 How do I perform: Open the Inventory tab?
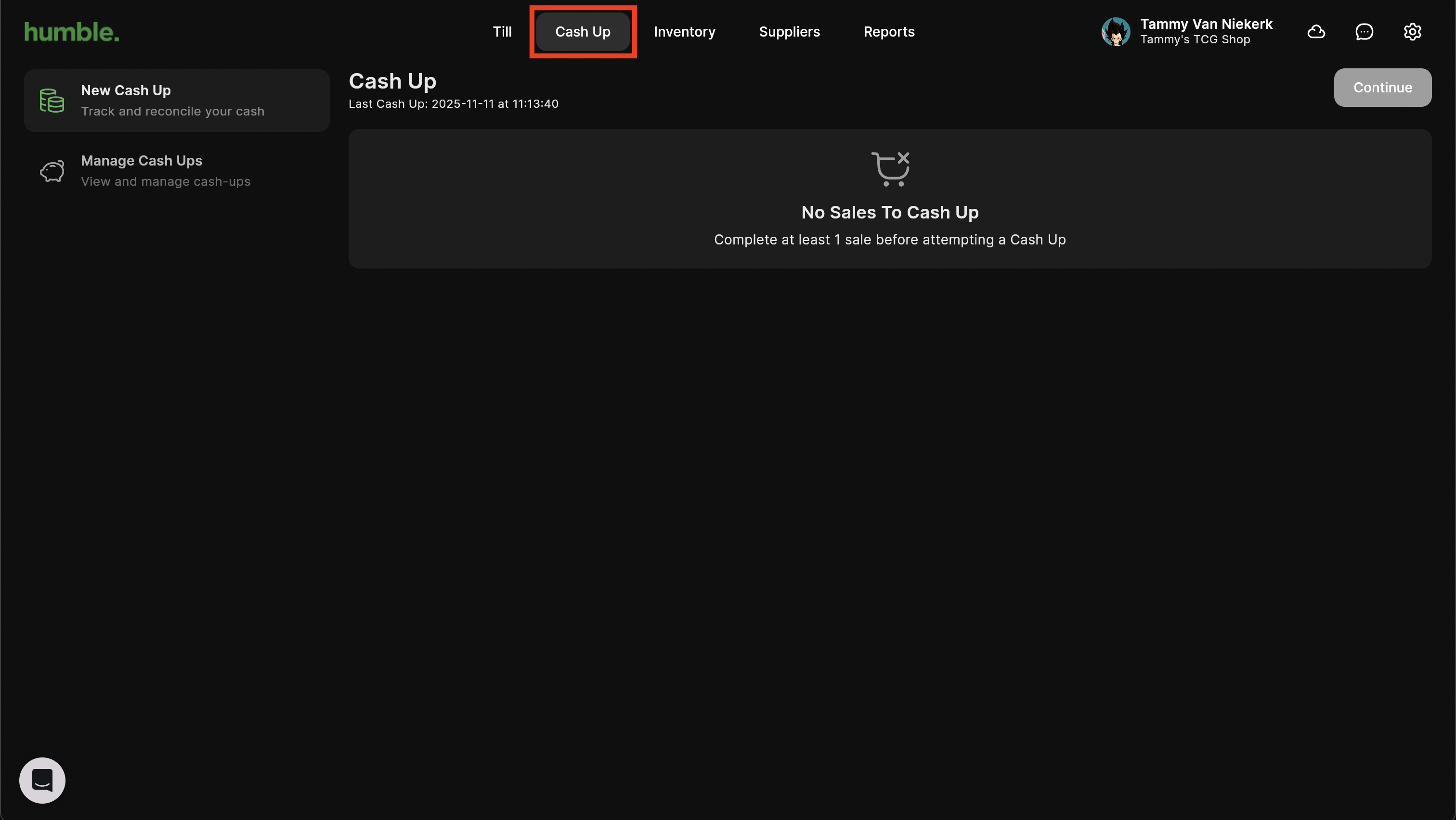tap(684, 32)
